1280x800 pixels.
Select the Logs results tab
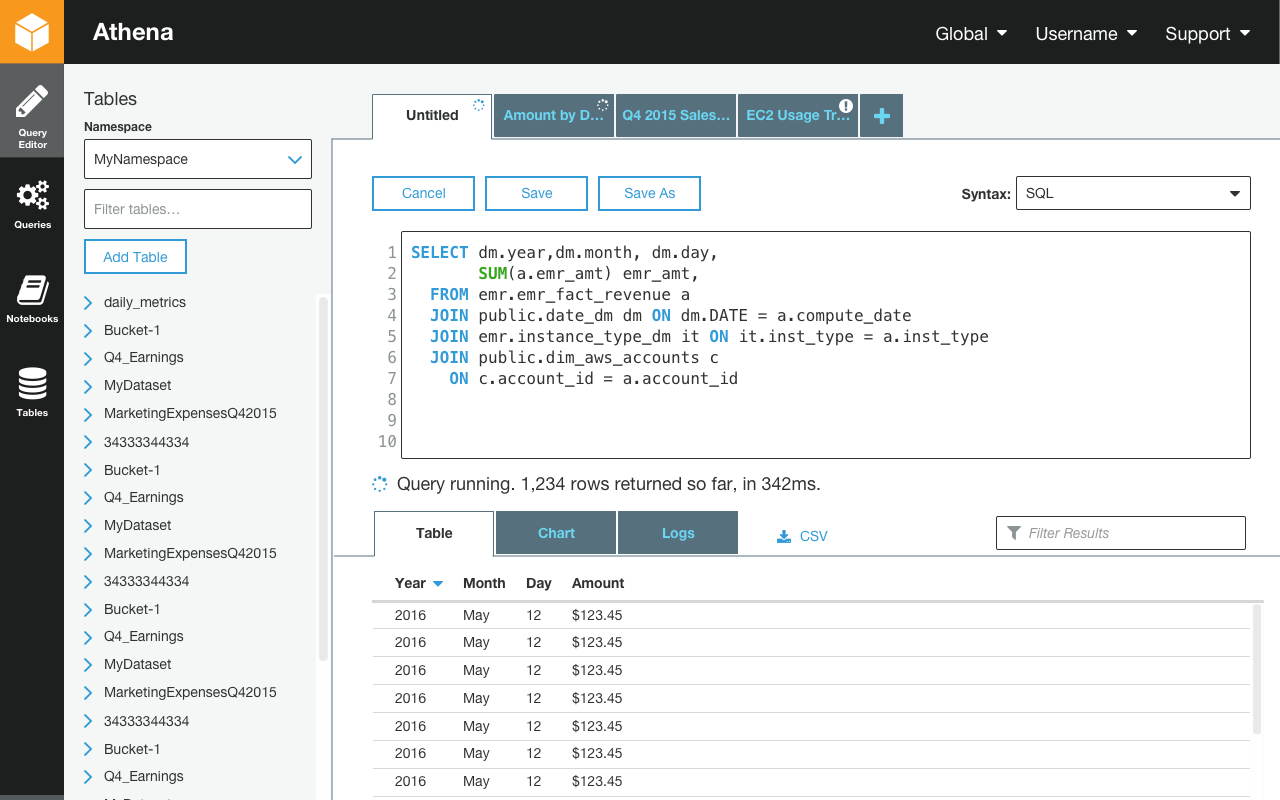tap(678, 533)
